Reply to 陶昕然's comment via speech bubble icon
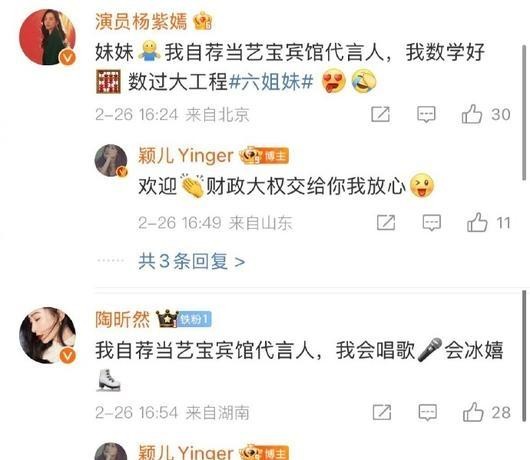 point(428,412)
